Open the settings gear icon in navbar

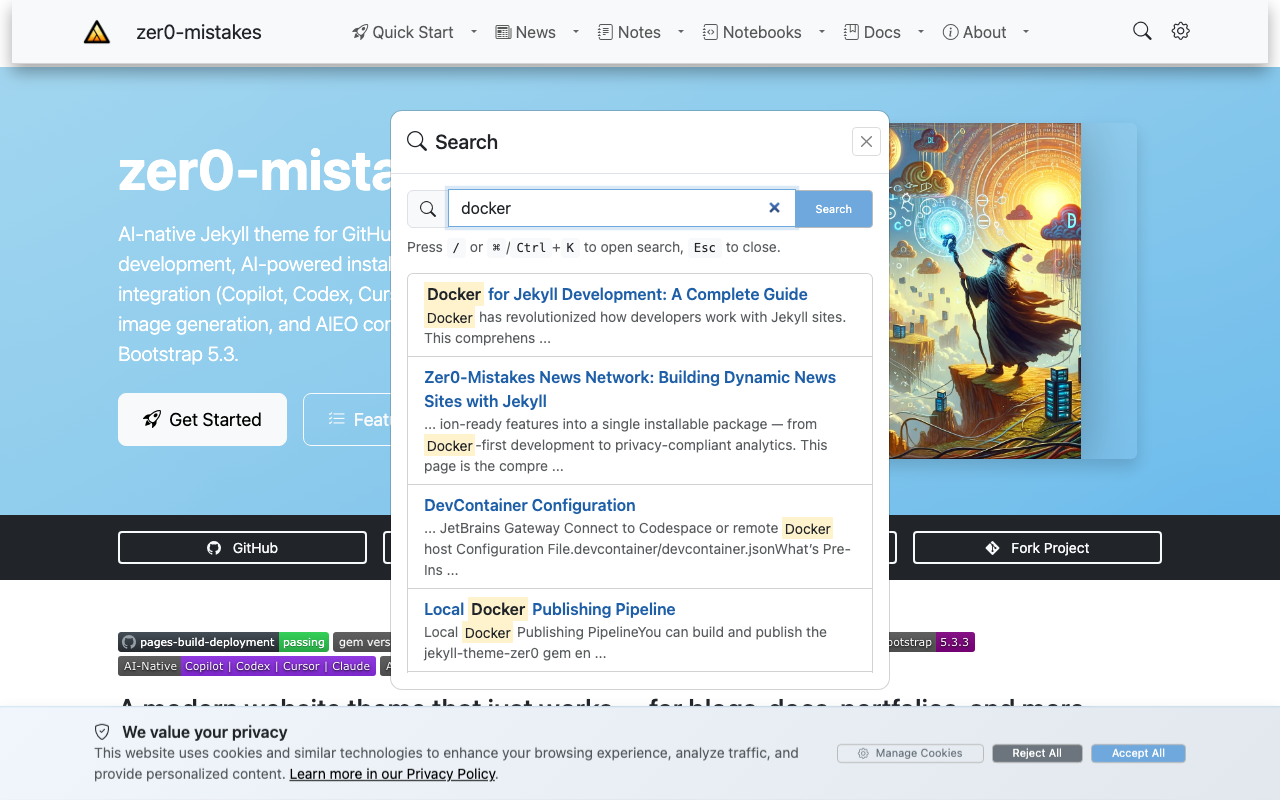[1181, 31]
